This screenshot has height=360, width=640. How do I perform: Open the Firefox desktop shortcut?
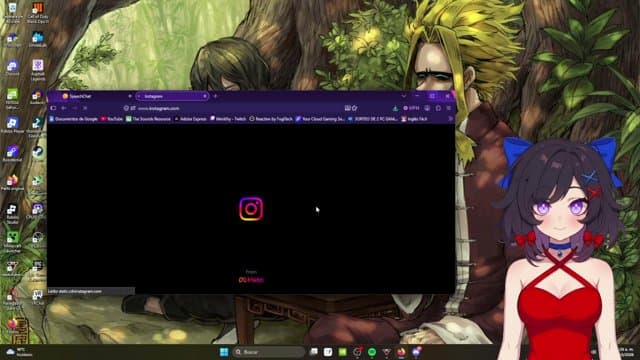pyautogui.click(x=12, y=325)
